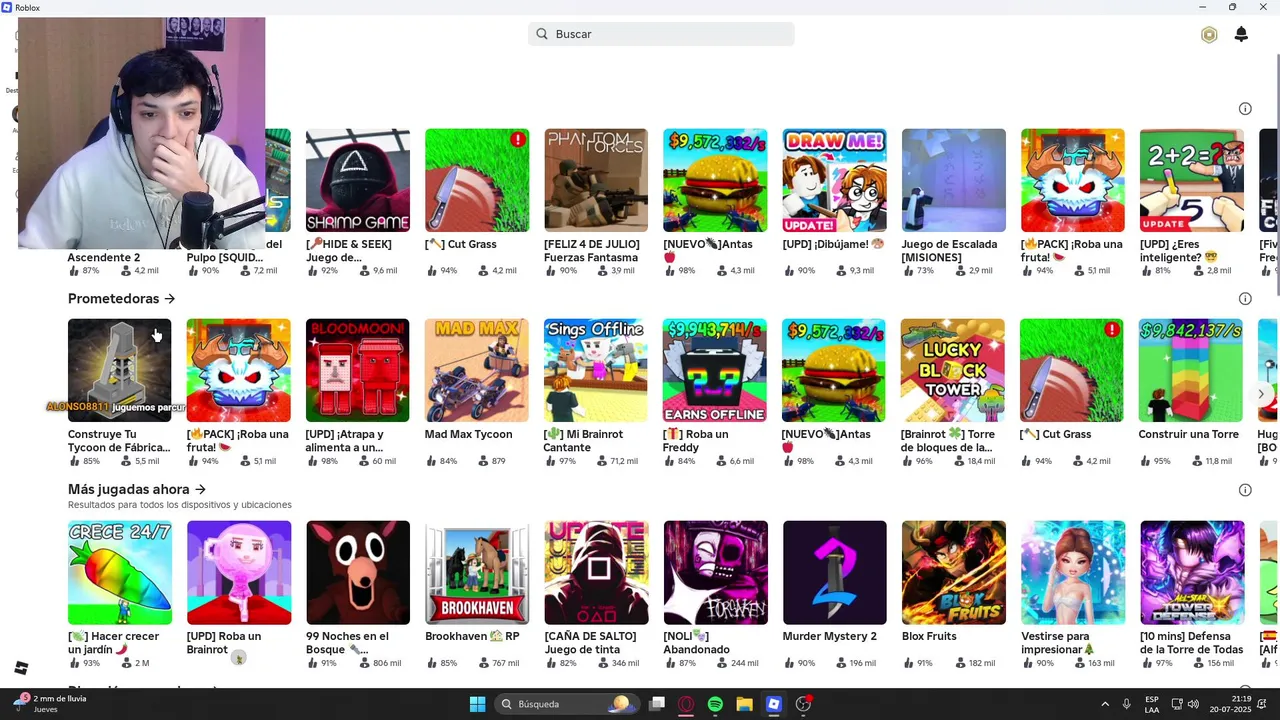
Task: Open the Windows Start button
Action: pos(477,704)
